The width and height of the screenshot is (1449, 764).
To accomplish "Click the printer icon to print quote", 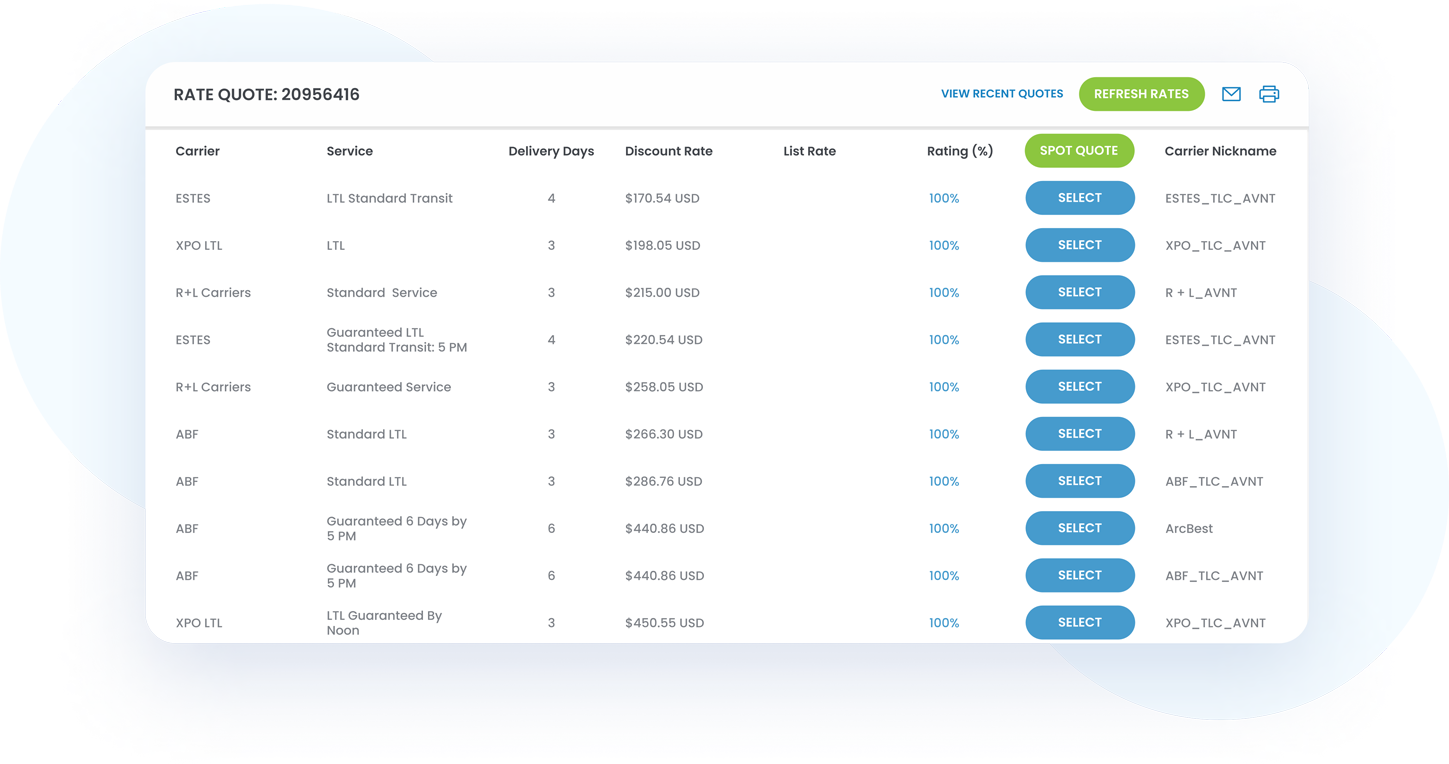I will (1269, 94).
